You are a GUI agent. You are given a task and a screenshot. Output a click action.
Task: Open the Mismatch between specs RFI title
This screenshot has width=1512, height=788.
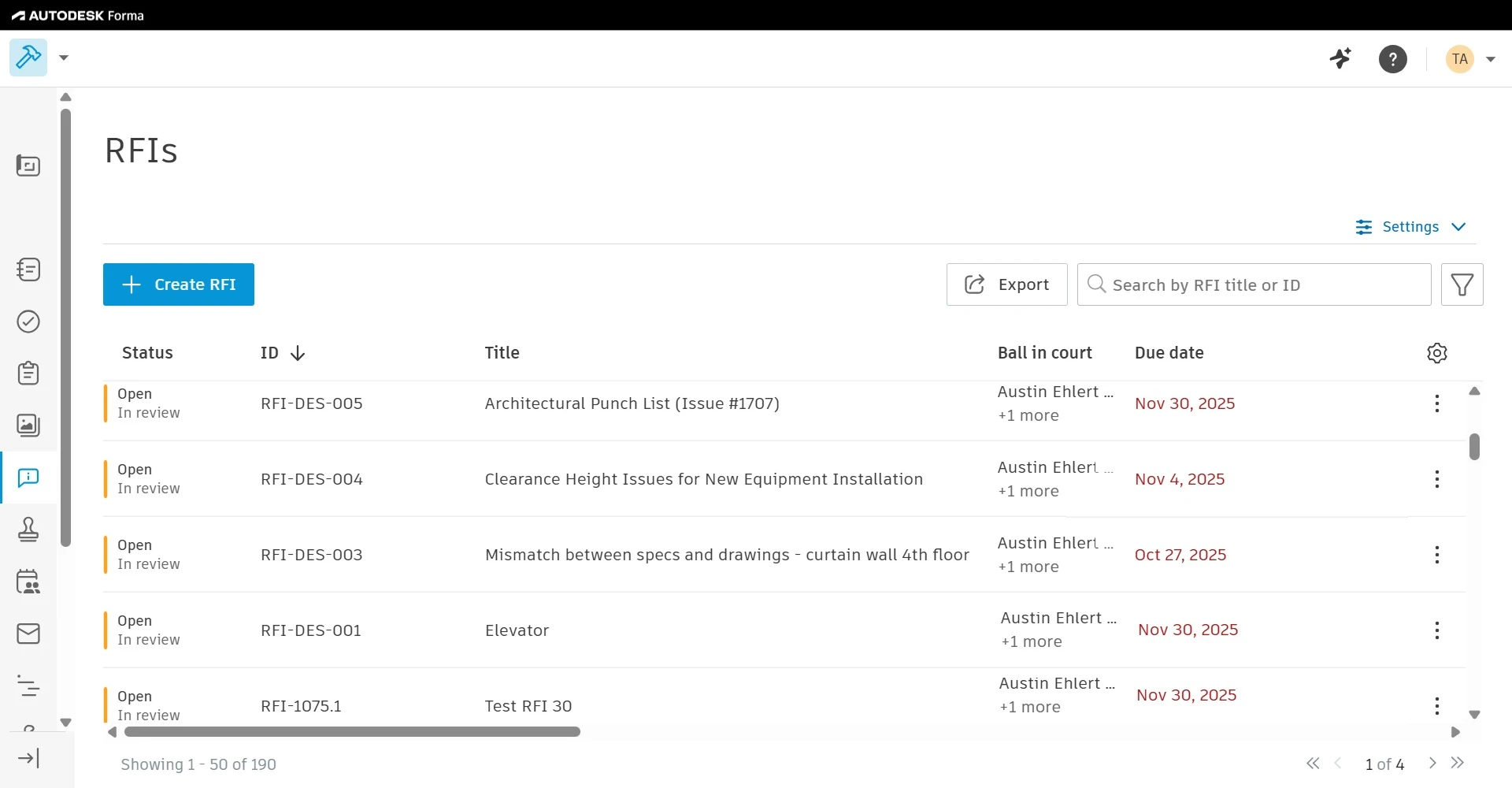pos(727,555)
